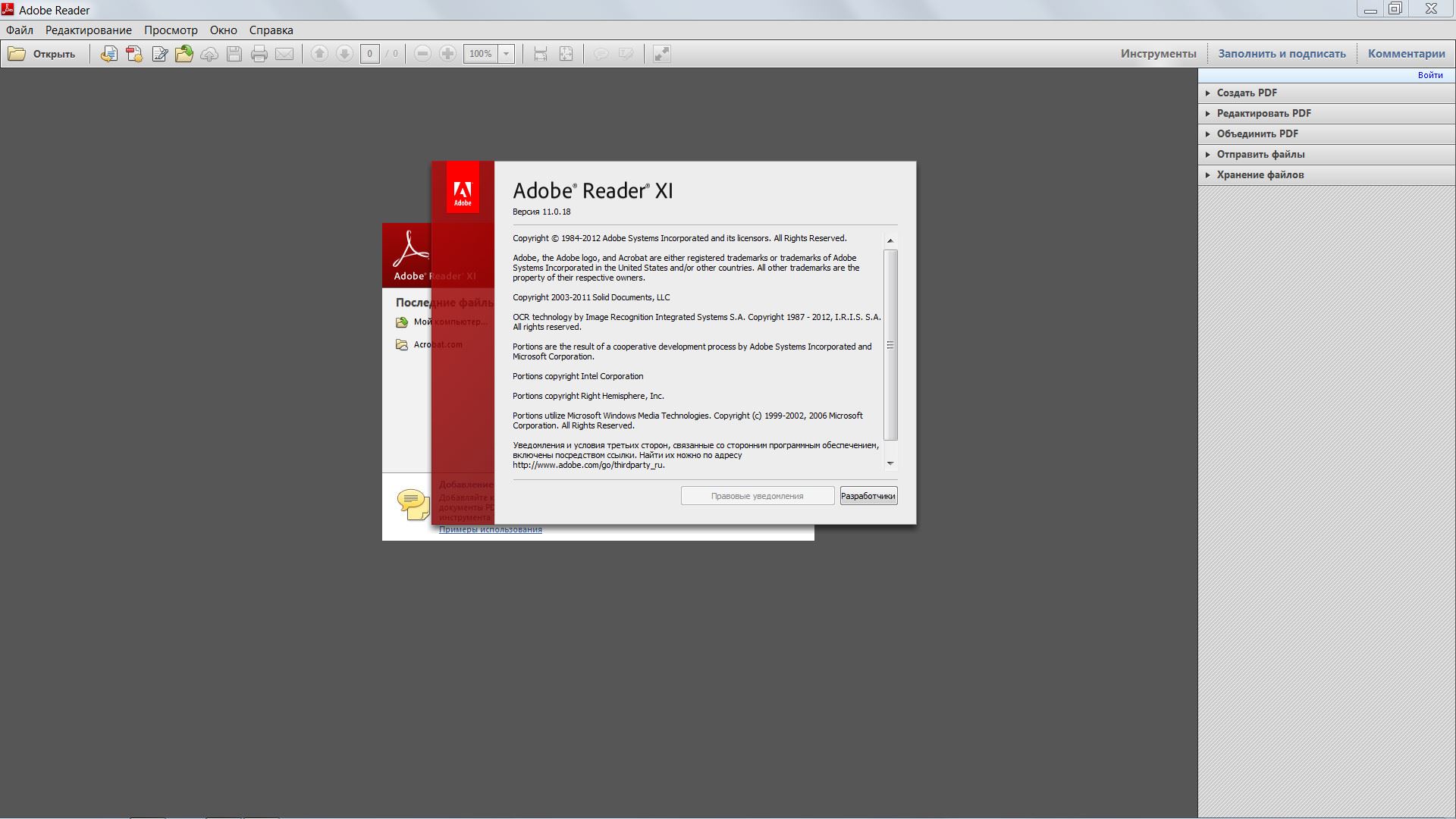Click the 100% zoom value field
1456x819 pixels.
pos(481,54)
